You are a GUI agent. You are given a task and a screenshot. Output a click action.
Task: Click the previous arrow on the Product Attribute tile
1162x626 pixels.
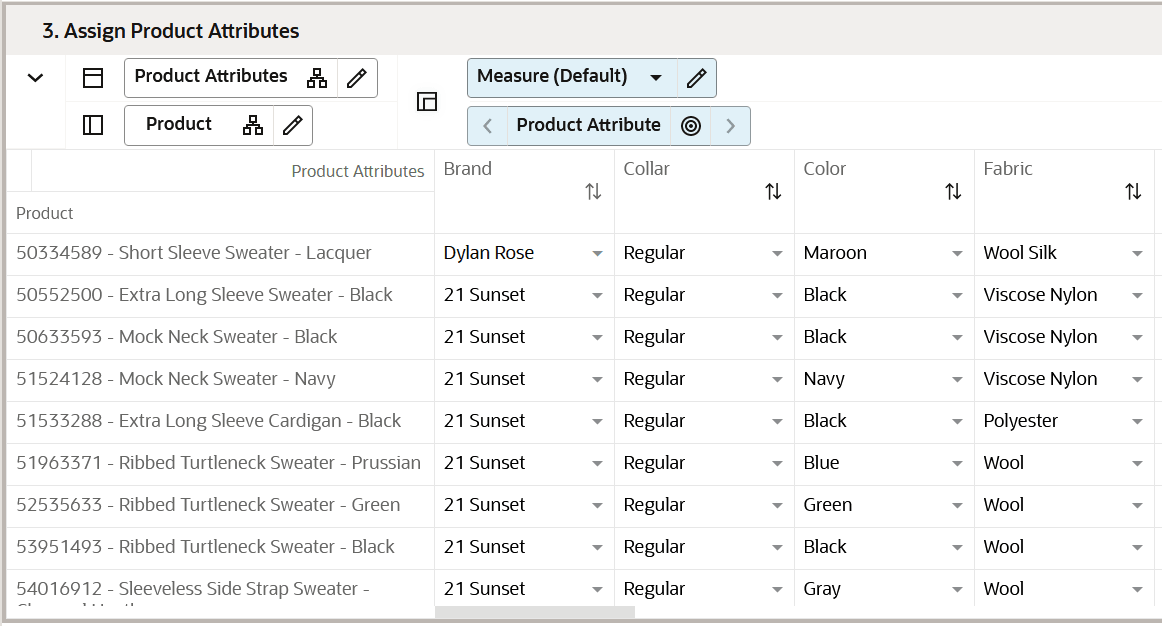[487, 125]
